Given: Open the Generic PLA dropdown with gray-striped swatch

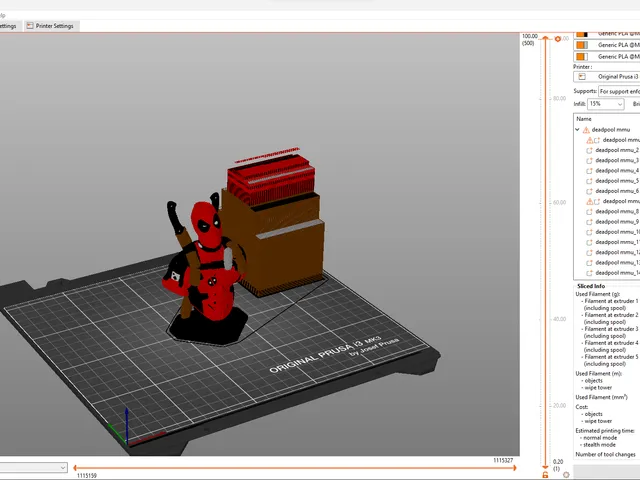Looking at the screenshot, I should [x=607, y=45].
